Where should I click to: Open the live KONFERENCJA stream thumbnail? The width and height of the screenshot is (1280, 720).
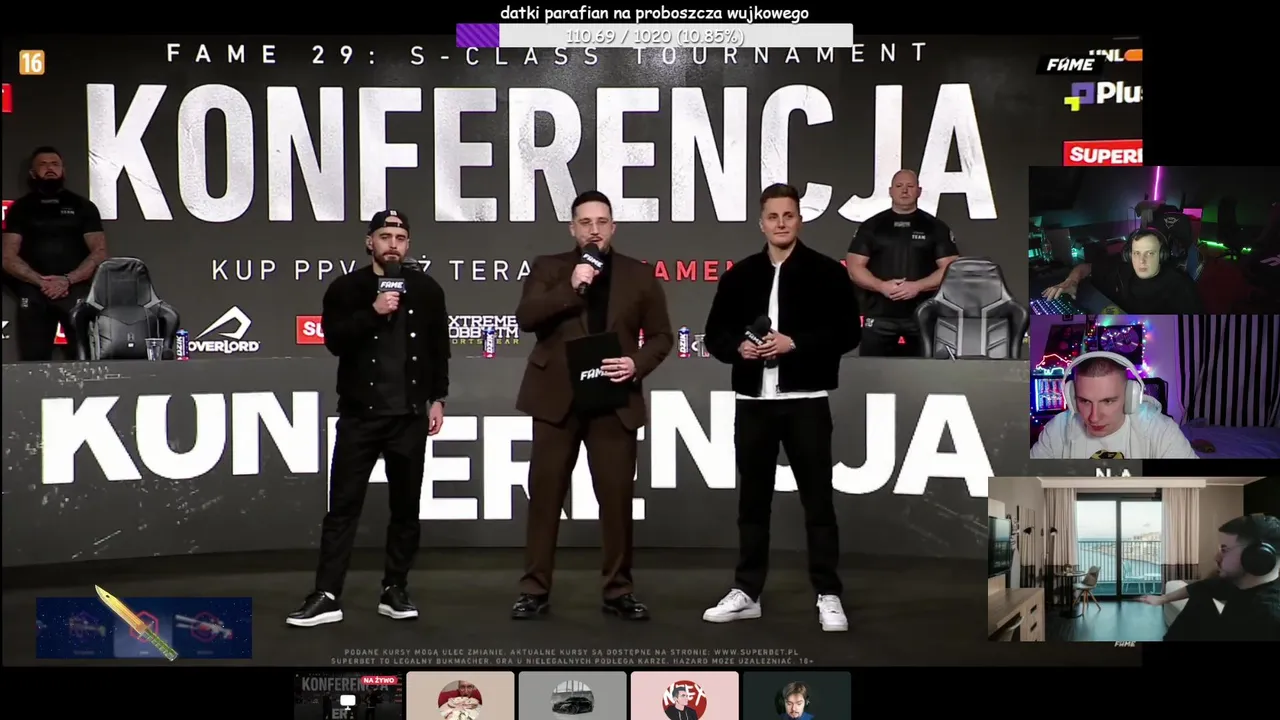pos(348,695)
